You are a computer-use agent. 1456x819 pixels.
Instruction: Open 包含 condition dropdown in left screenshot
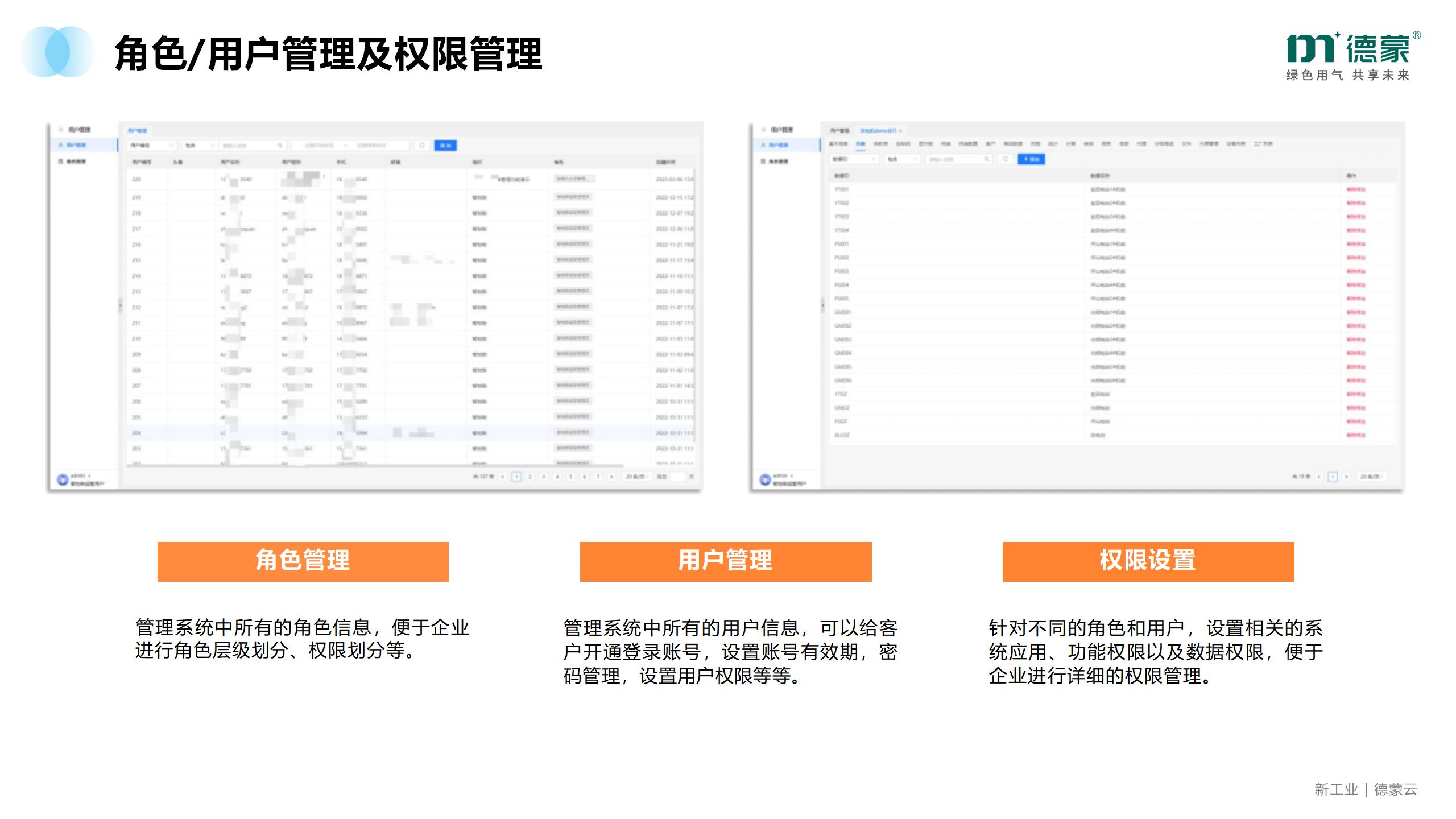200,146
